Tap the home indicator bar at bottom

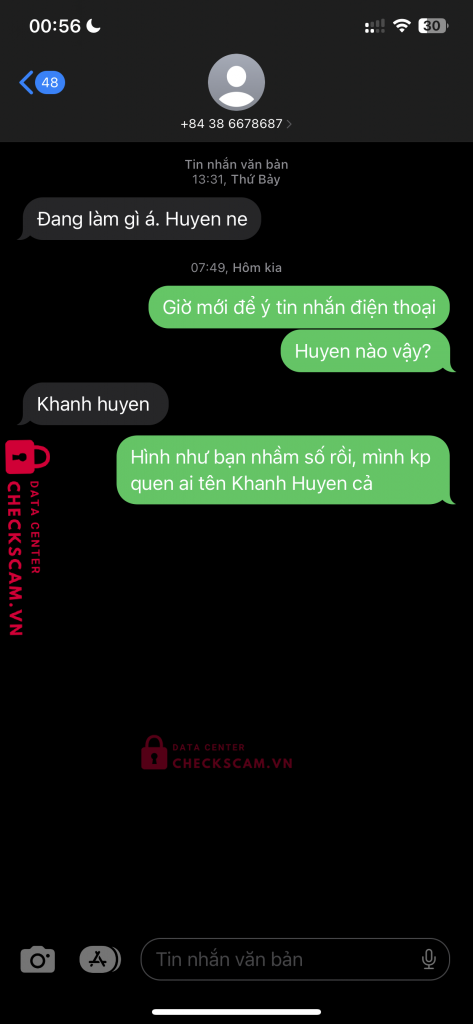pyautogui.click(x=236, y=1012)
